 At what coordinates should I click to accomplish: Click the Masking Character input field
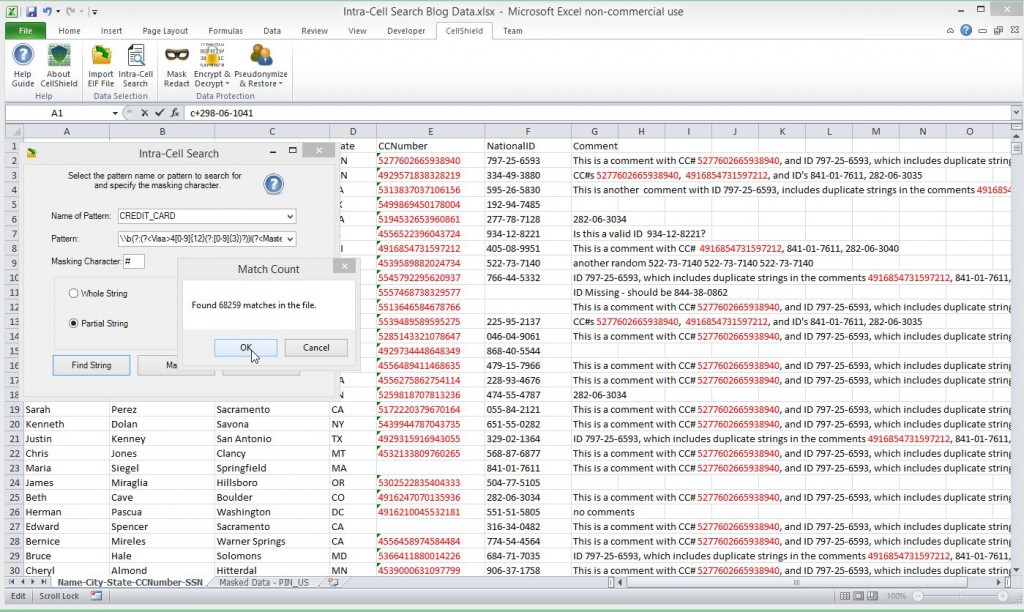(x=134, y=261)
